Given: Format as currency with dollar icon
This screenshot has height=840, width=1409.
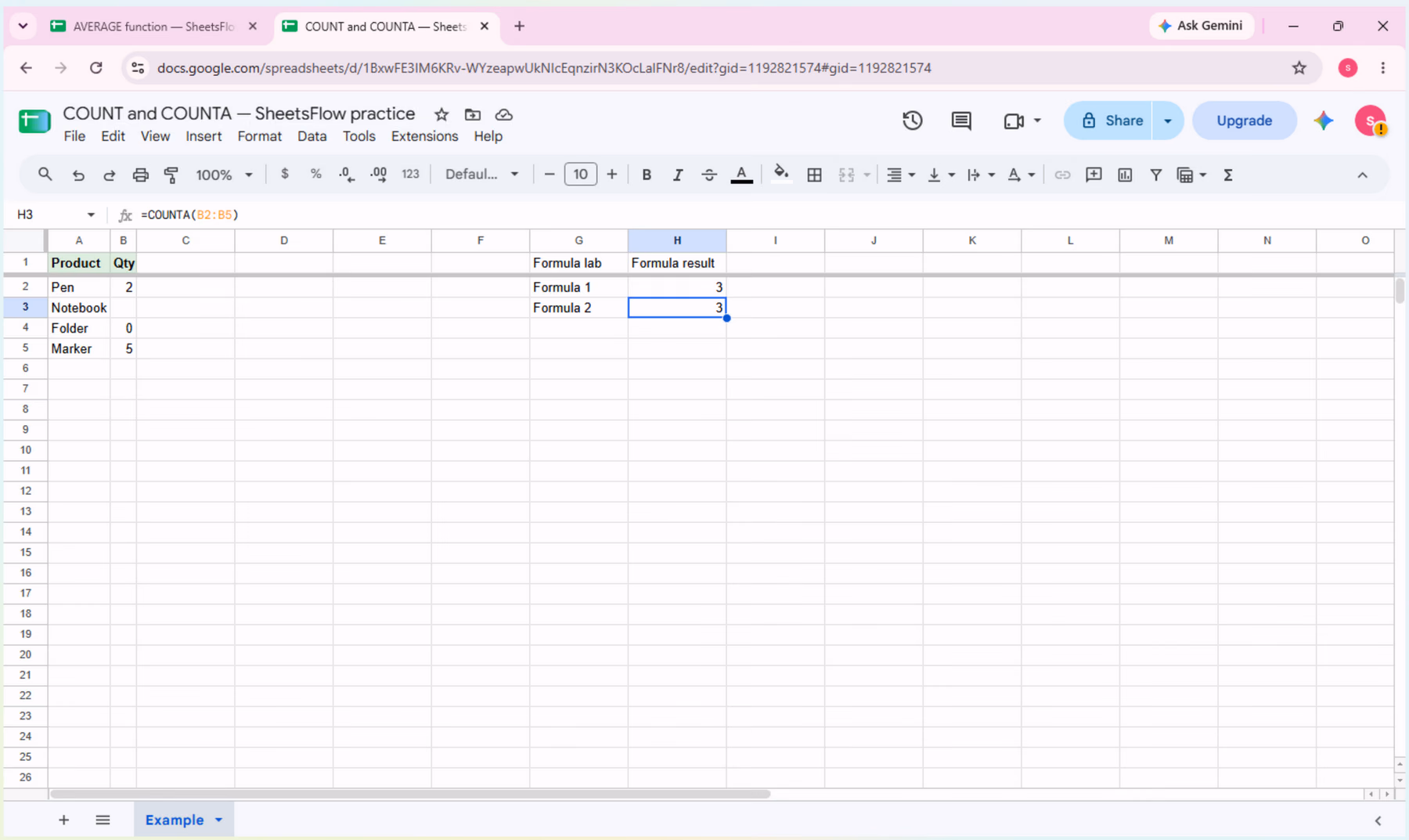Looking at the screenshot, I should pos(285,174).
